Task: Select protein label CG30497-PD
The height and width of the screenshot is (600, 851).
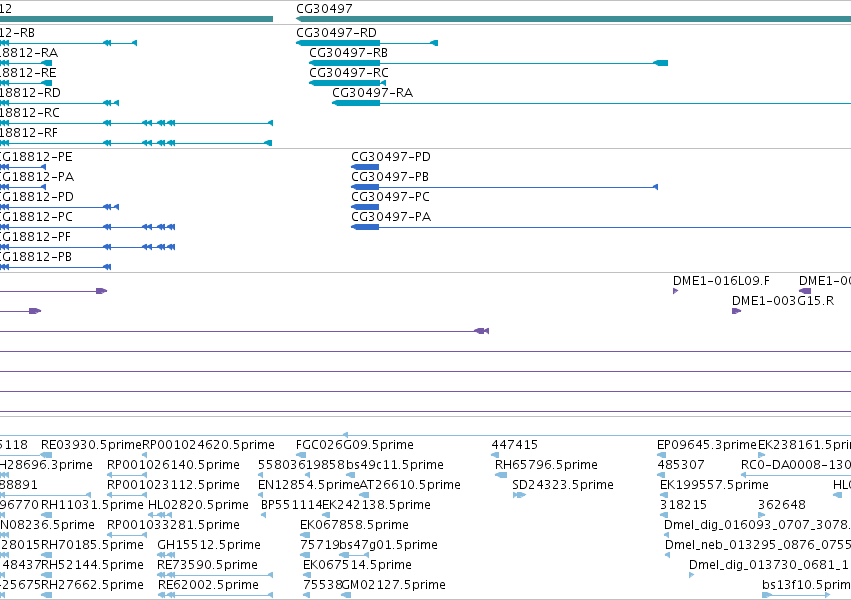Action: click(391, 157)
